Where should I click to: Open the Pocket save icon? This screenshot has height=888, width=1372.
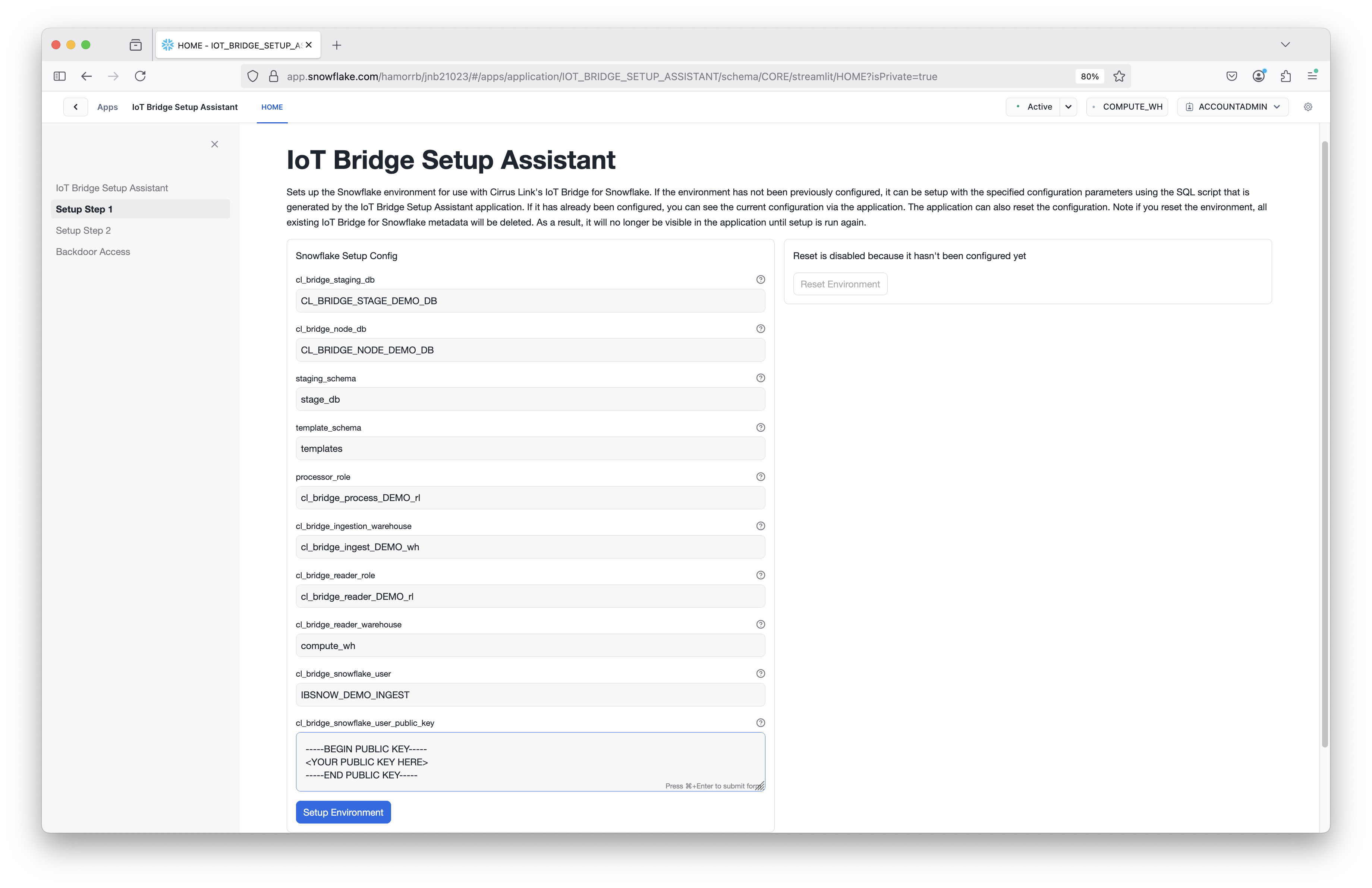[x=1232, y=76]
